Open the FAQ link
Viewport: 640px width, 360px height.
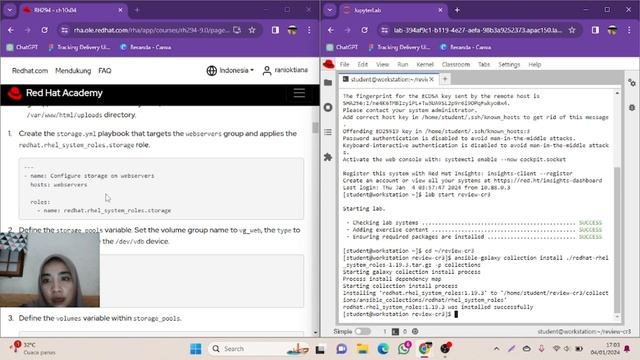pos(105,71)
